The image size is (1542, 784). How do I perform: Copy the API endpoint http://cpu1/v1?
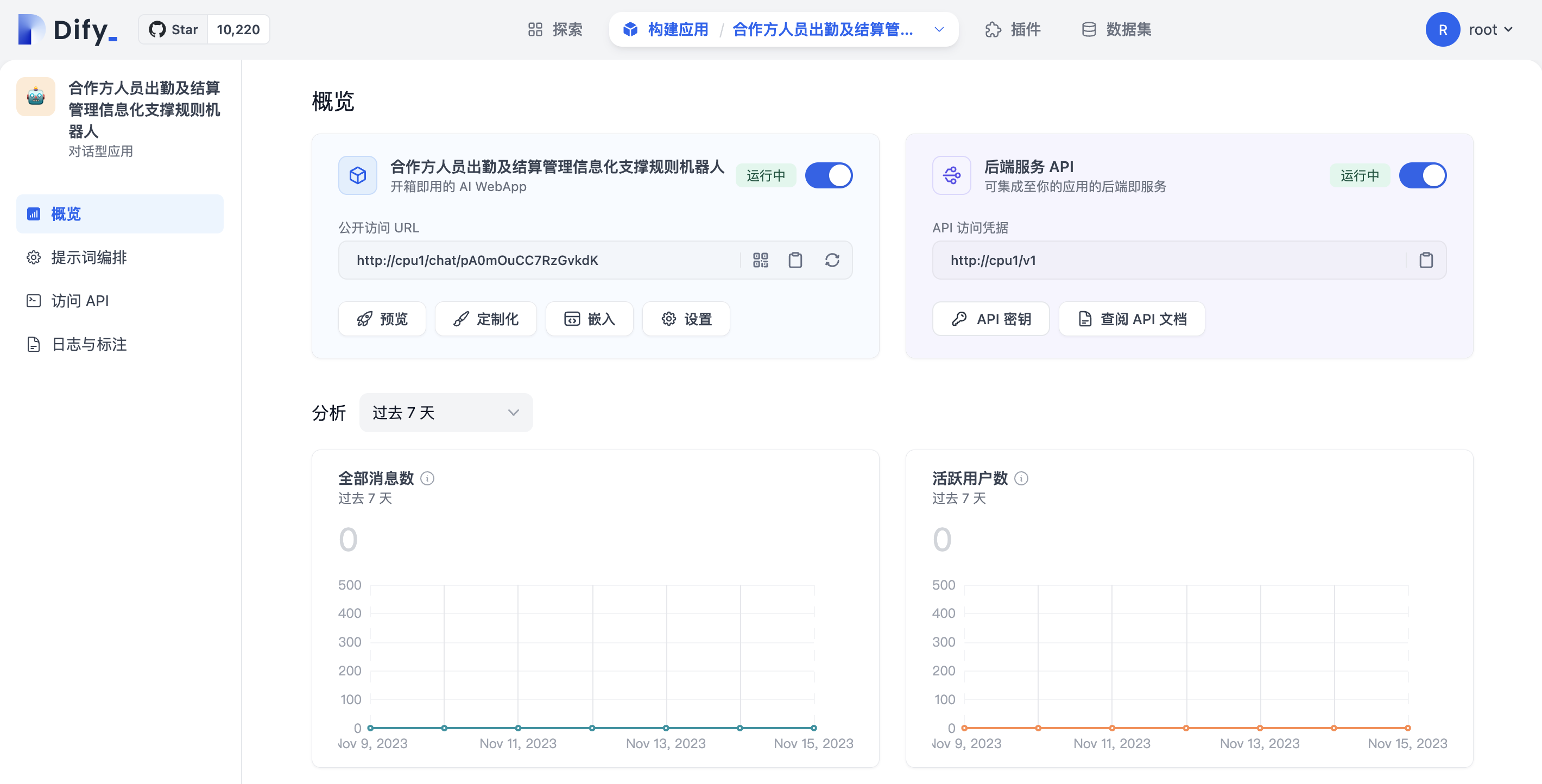pyautogui.click(x=1426, y=260)
